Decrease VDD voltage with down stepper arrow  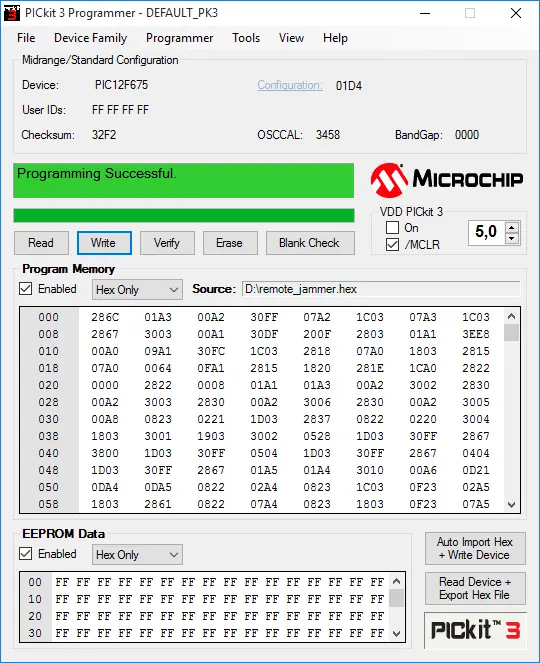click(x=512, y=238)
